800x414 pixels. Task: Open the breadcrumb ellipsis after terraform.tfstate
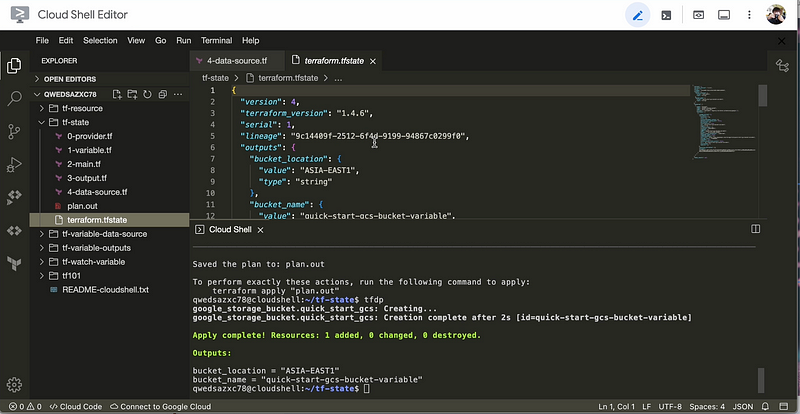click(x=338, y=79)
